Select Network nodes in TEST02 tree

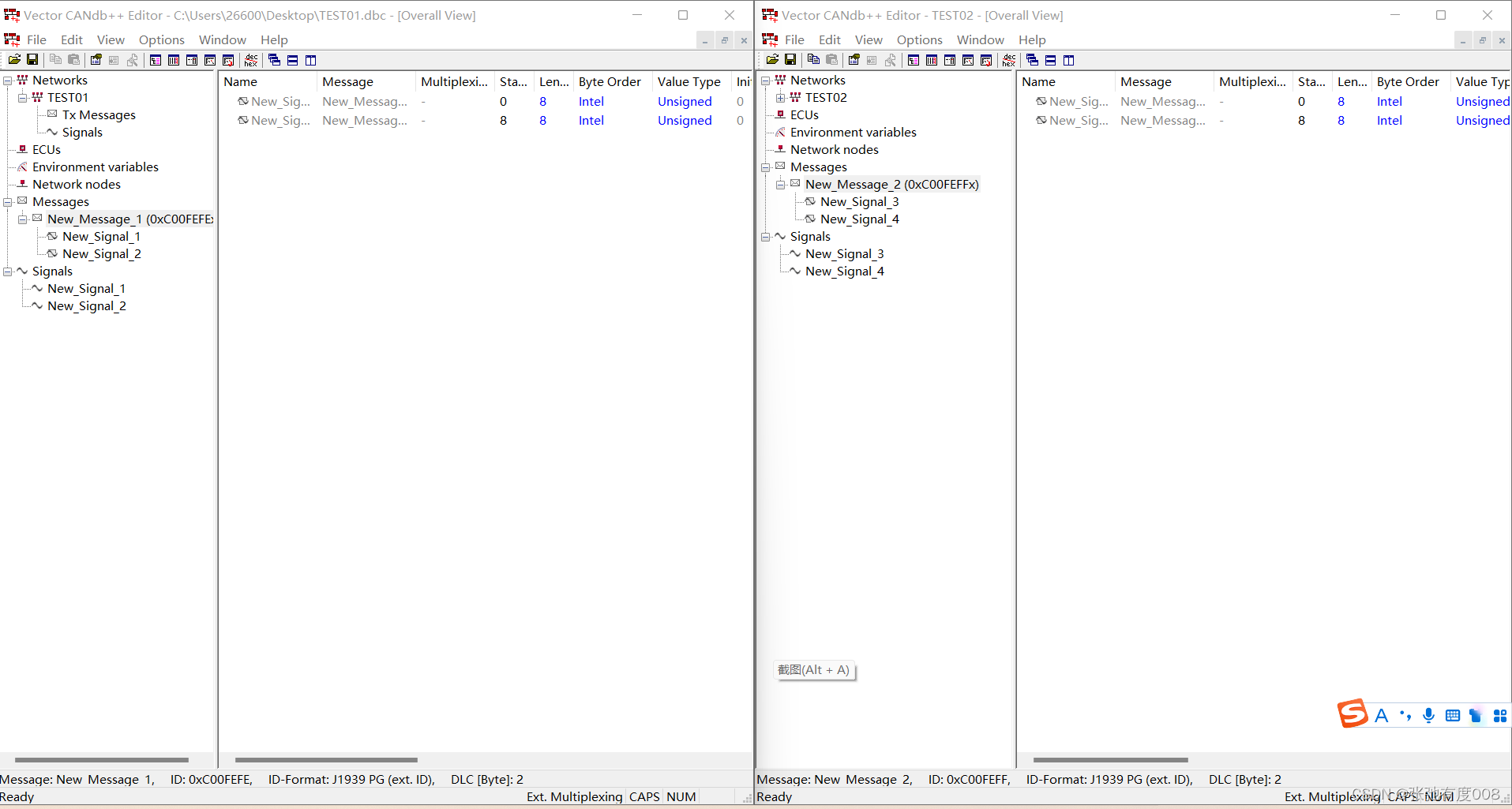tap(835, 150)
